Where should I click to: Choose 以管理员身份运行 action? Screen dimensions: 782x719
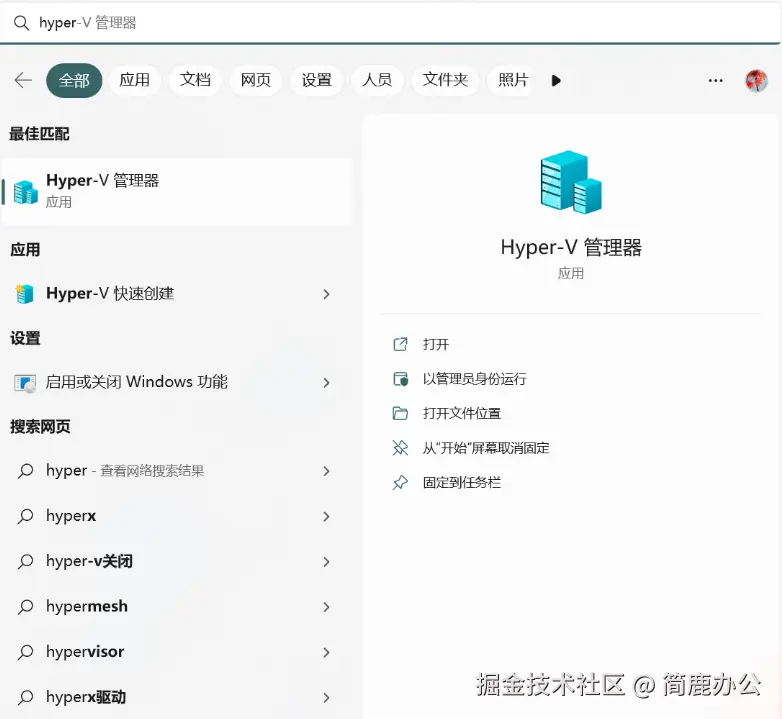[474, 379]
